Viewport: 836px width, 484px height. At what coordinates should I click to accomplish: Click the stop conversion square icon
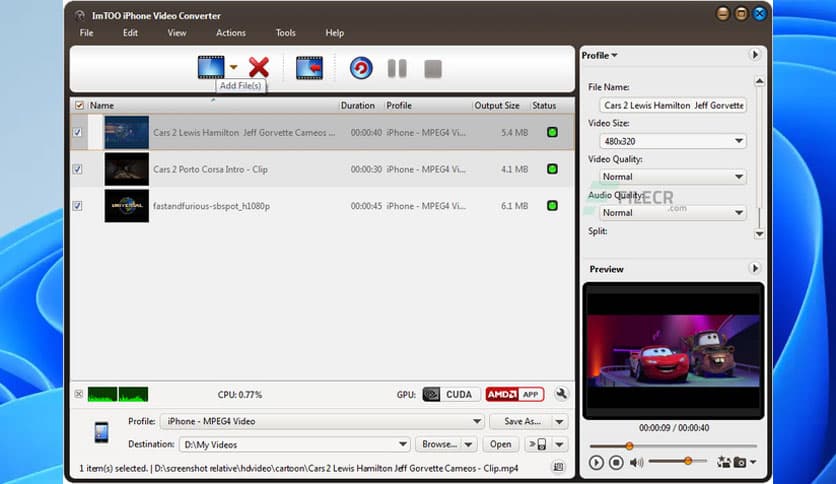(x=433, y=69)
